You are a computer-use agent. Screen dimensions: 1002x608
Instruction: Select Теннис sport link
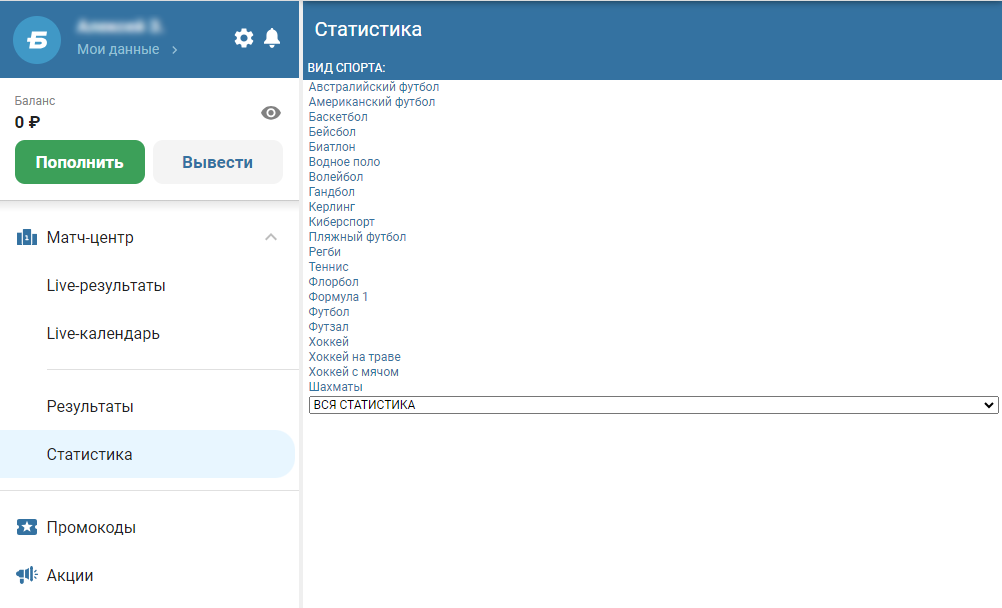tap(328, 267)
